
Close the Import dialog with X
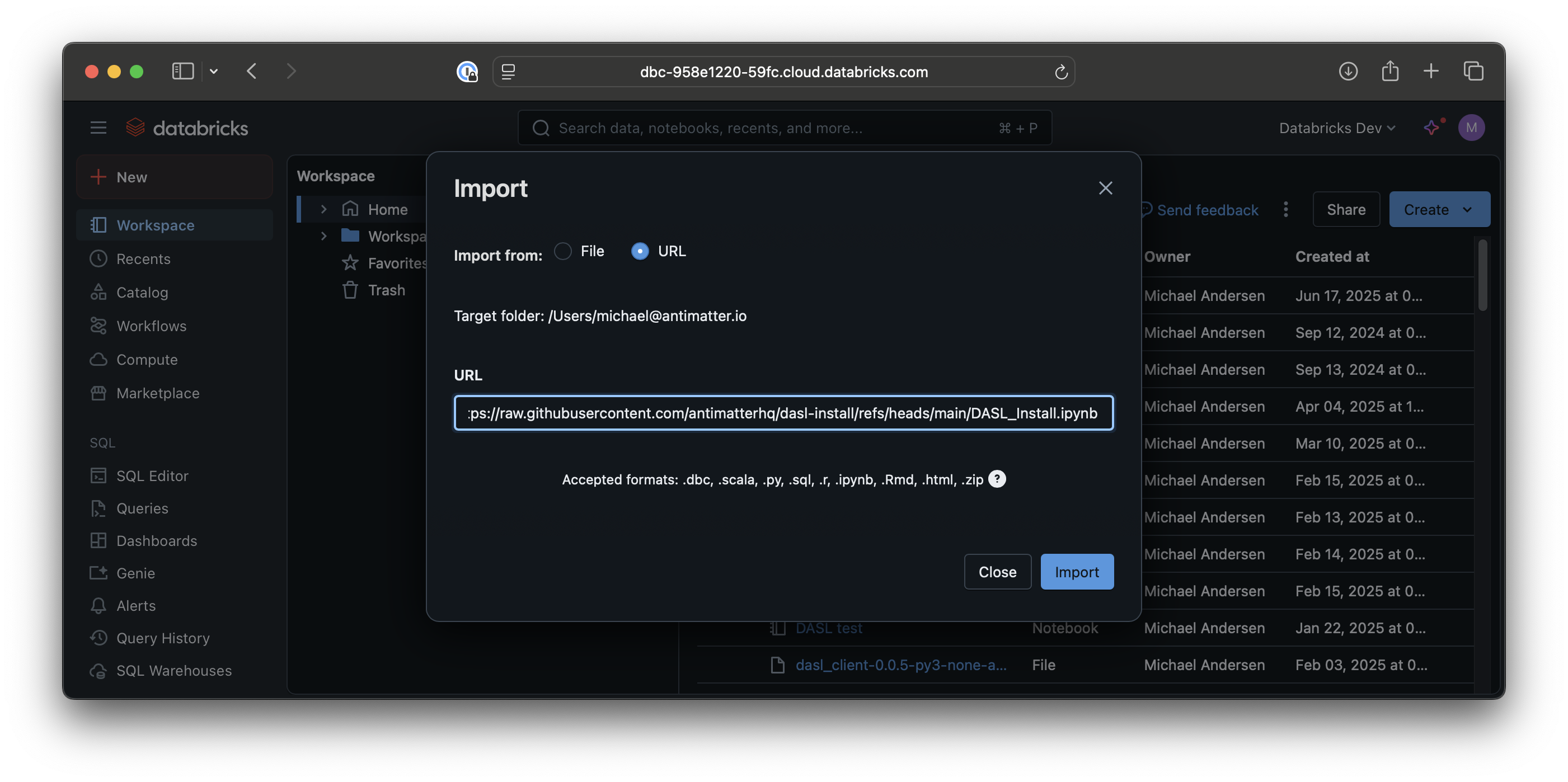pos(1105,188)
